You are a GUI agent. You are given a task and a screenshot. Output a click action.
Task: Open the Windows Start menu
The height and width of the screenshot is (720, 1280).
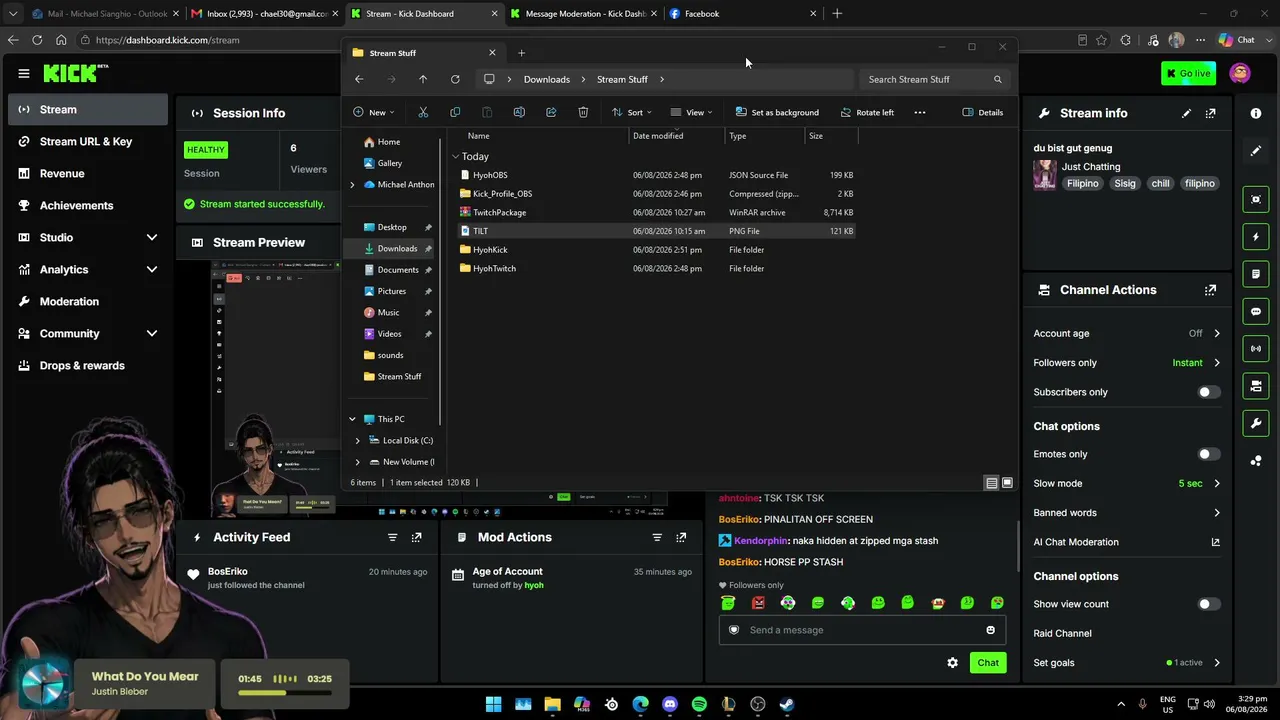click(493, 704)
